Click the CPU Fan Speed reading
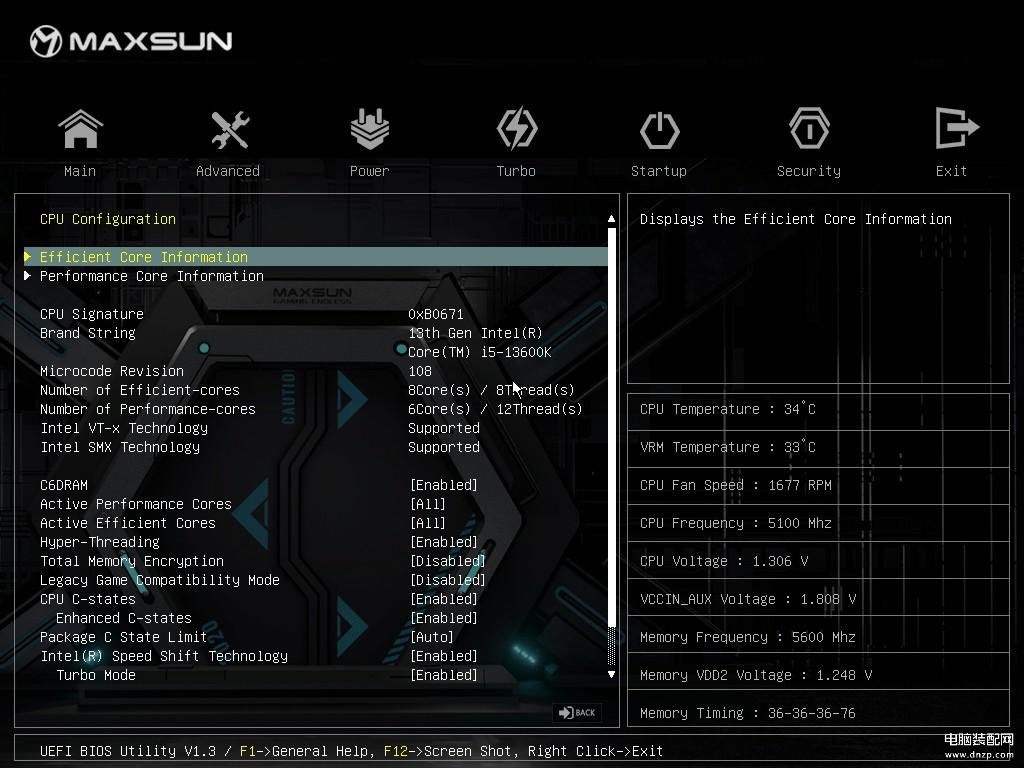 click(735, 485)
